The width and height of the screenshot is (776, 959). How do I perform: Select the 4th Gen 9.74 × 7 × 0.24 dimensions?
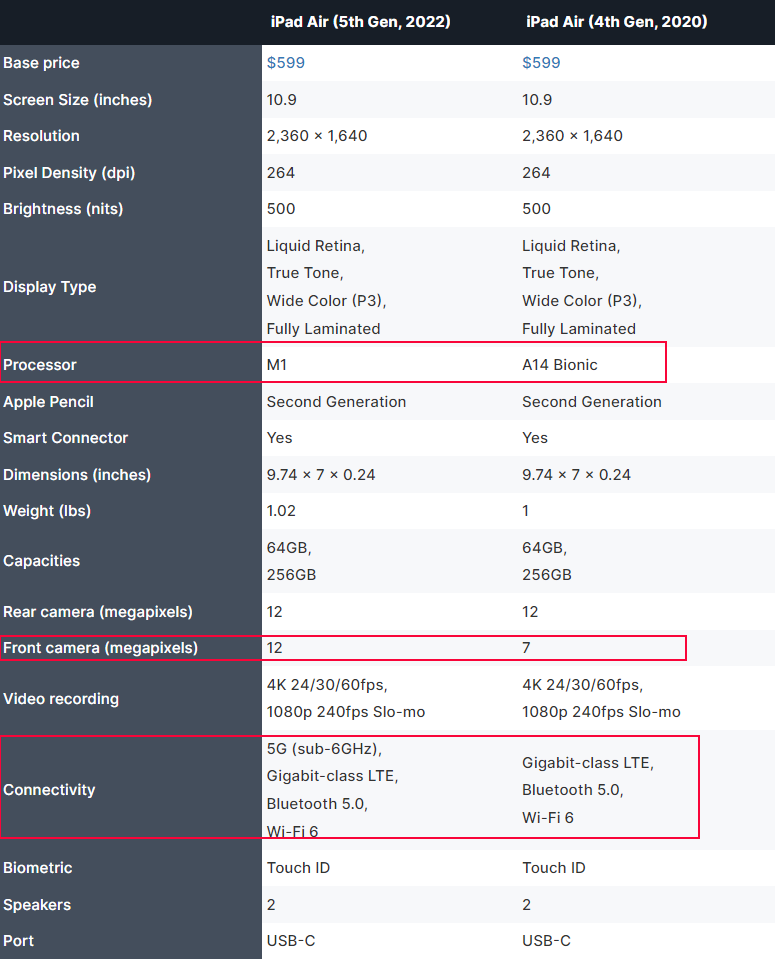[x=576, y=475]
